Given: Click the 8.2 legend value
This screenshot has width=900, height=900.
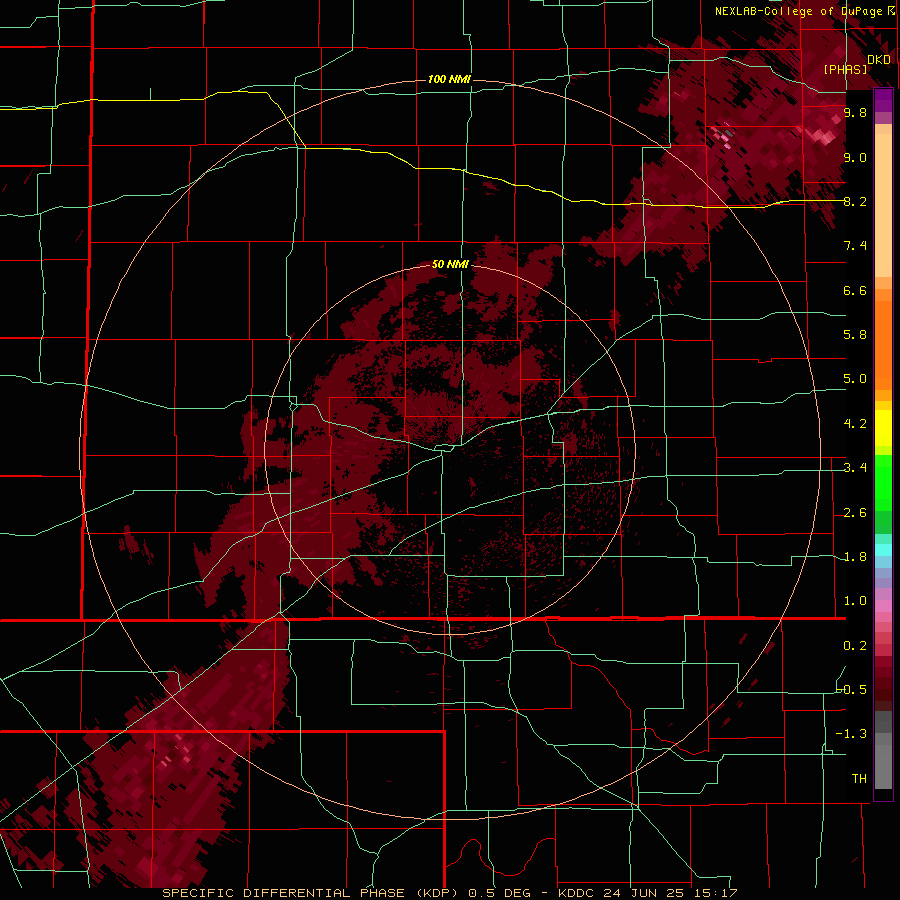Looking at the screenshot, I should point(855,201).
